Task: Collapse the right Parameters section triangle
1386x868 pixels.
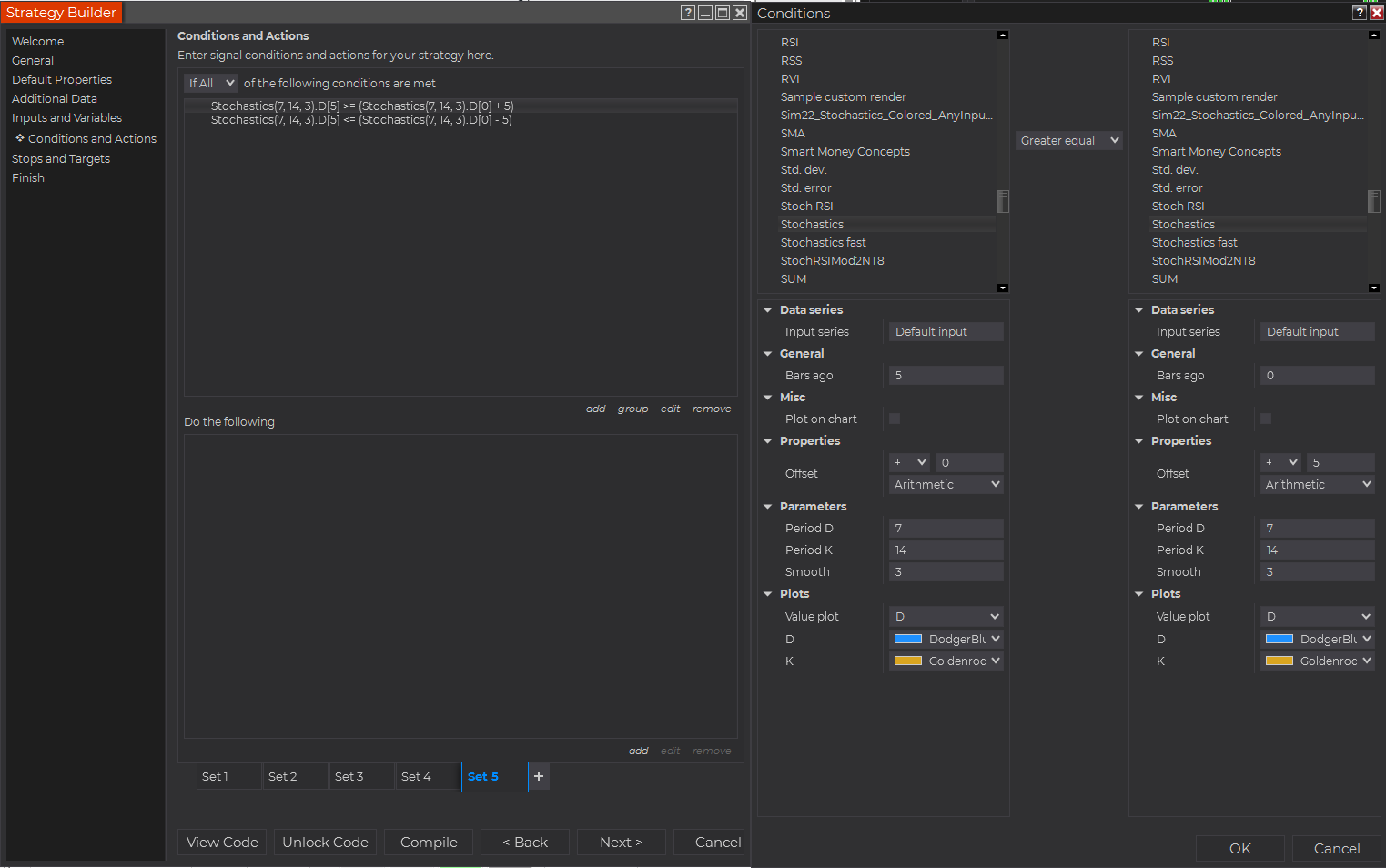Action: click(x=1139, y=507)
